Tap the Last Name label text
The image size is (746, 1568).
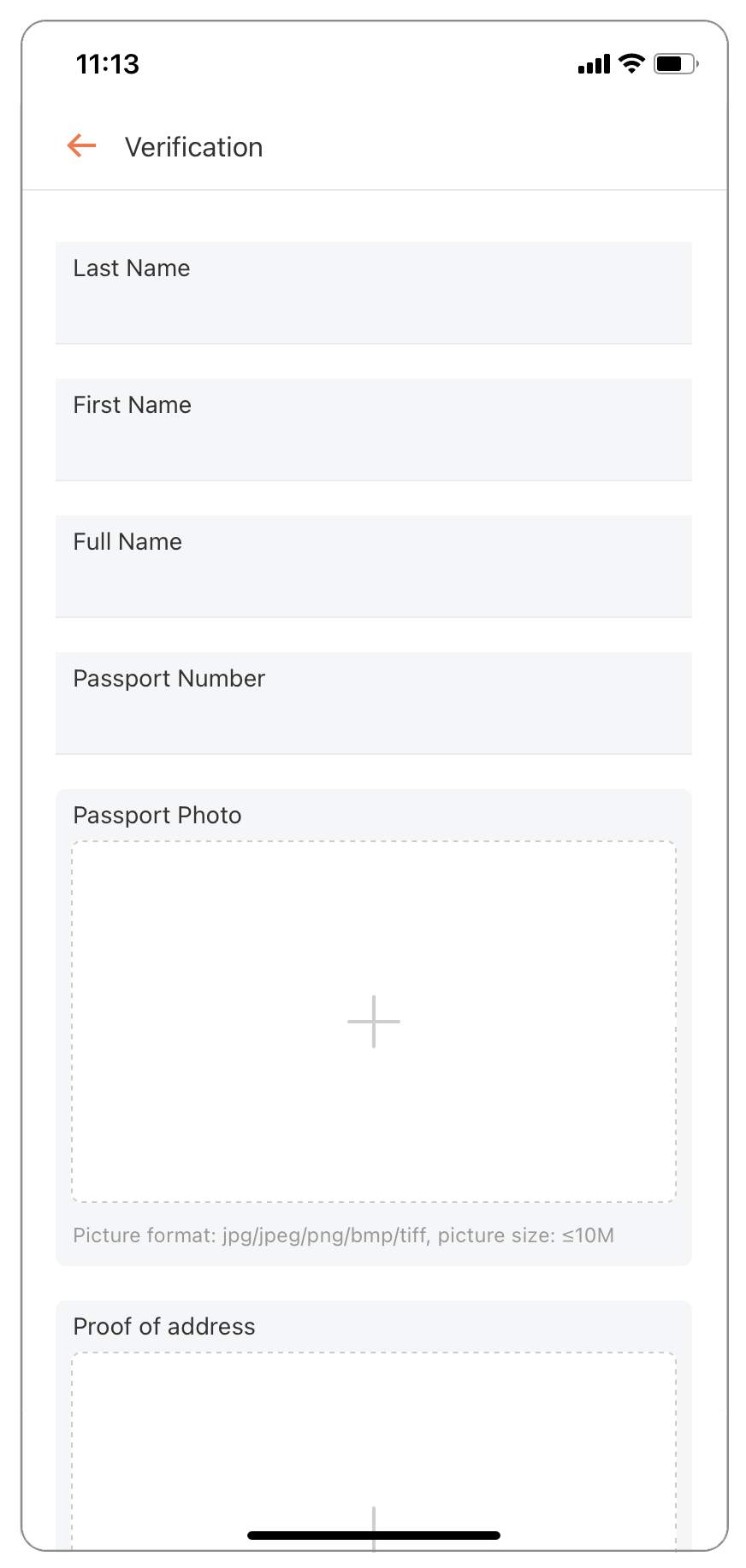click(132, 268)
